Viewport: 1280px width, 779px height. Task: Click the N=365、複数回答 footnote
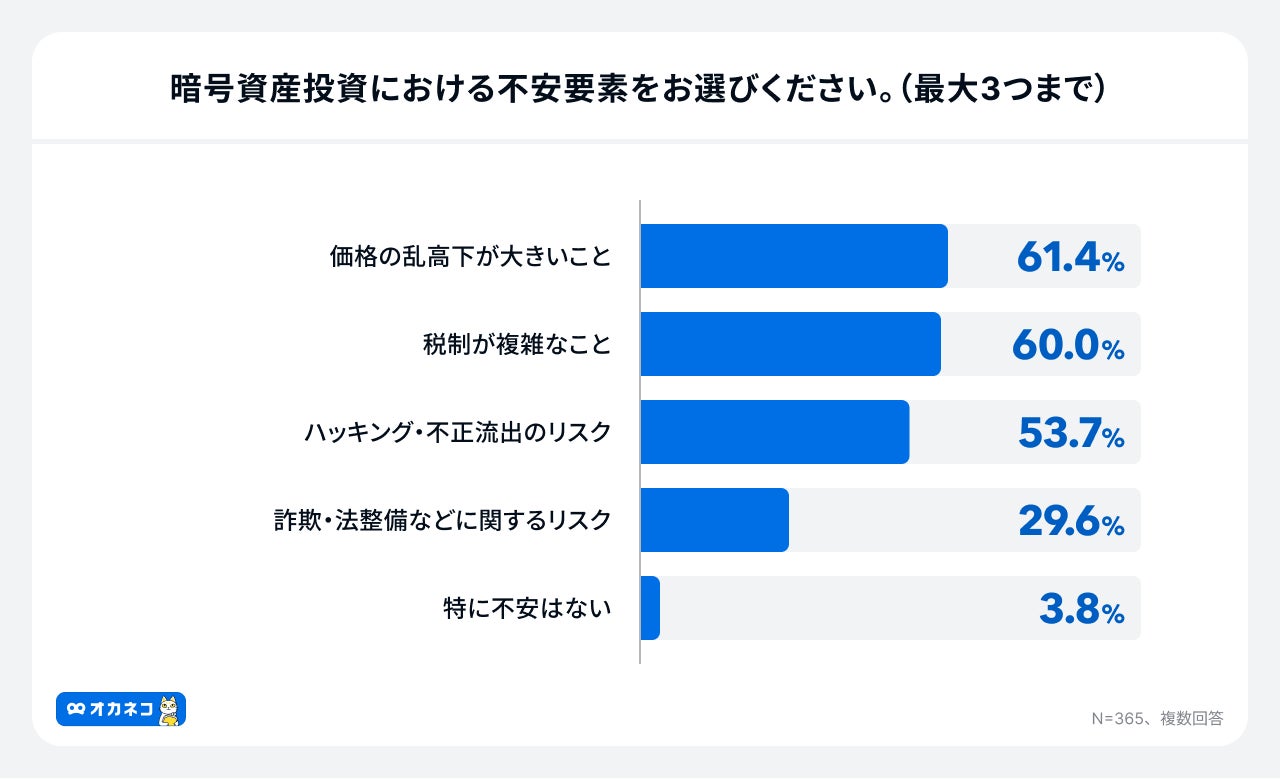(1156, 718)
